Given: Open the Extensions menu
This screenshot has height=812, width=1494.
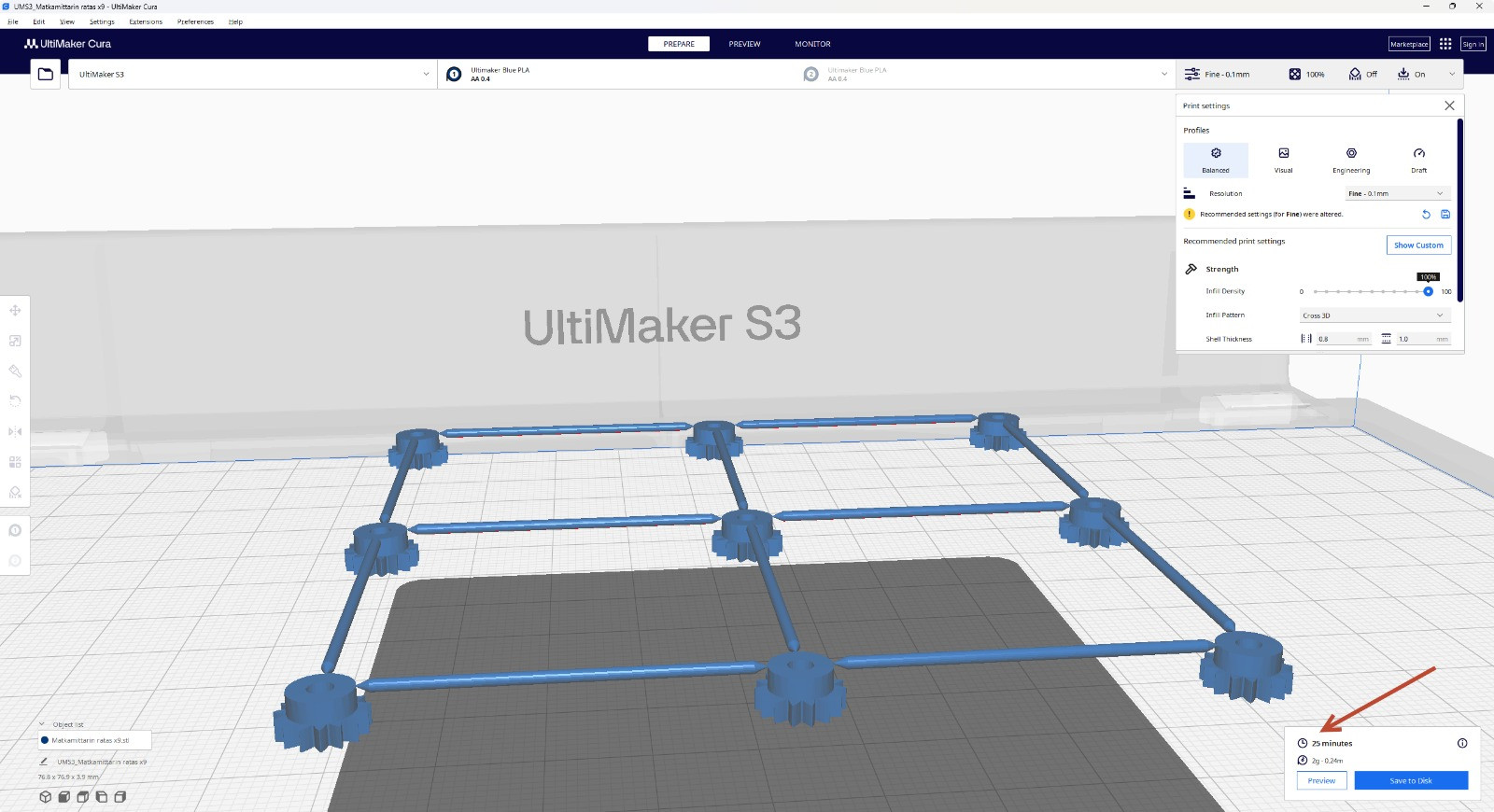Looking at the screenshot, I should coord(146,21).
